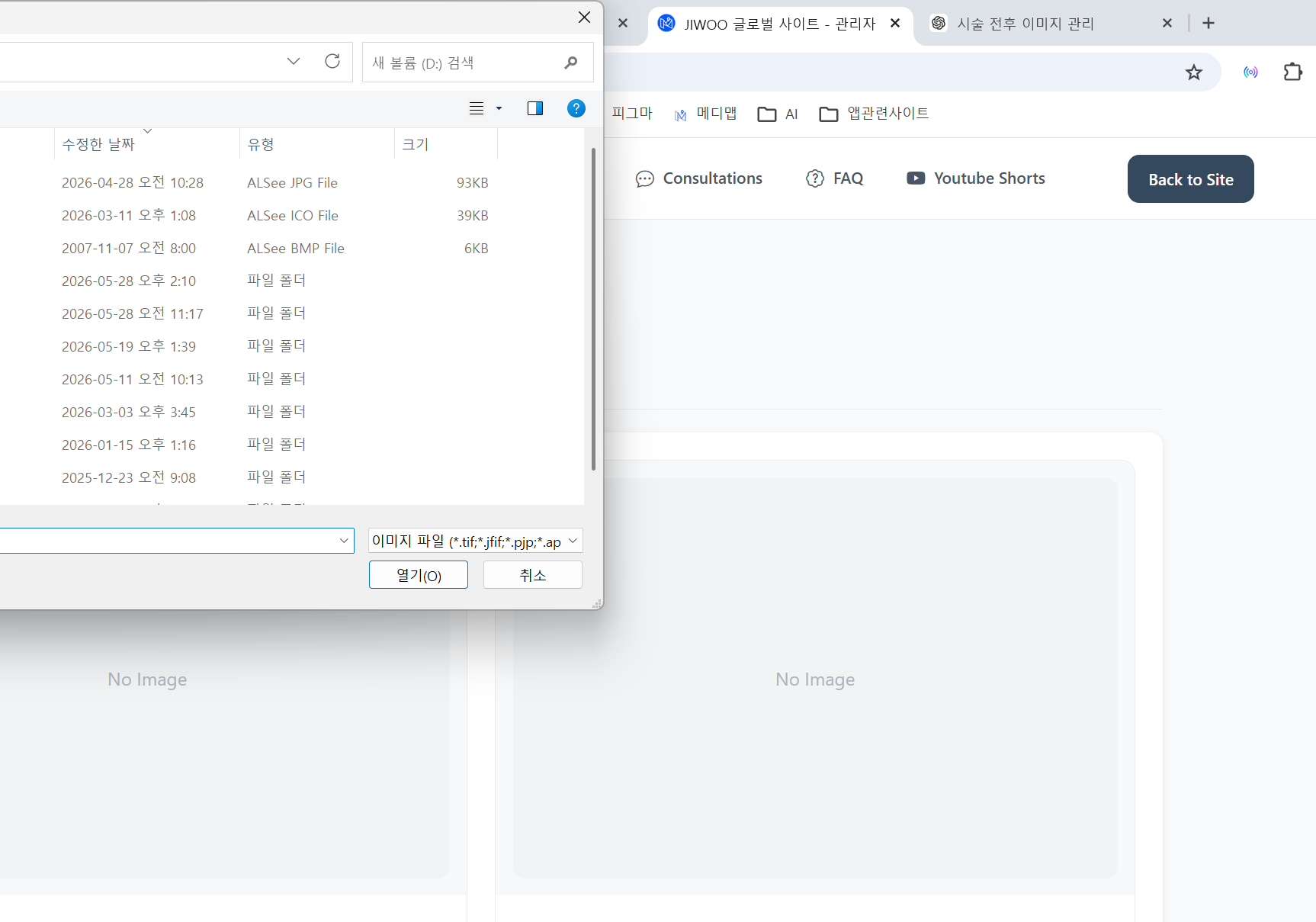1316x922 pixels.
Task: Select folder modified 2026-05-11 오전 10:13
Action: (292, 379)
